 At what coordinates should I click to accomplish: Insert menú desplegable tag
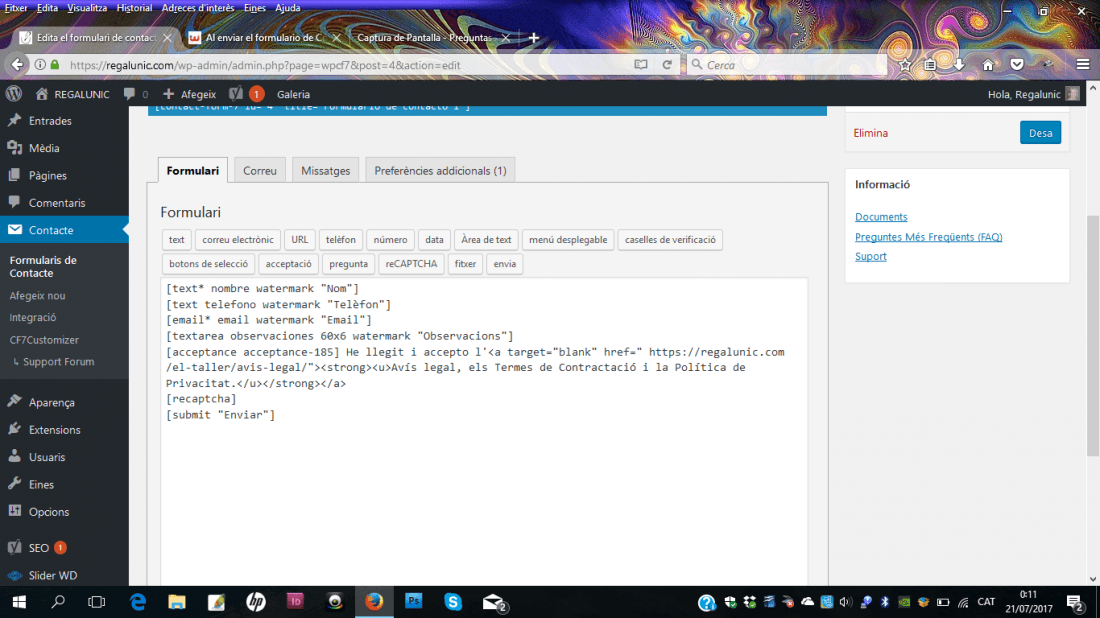(x=568, y=240)
